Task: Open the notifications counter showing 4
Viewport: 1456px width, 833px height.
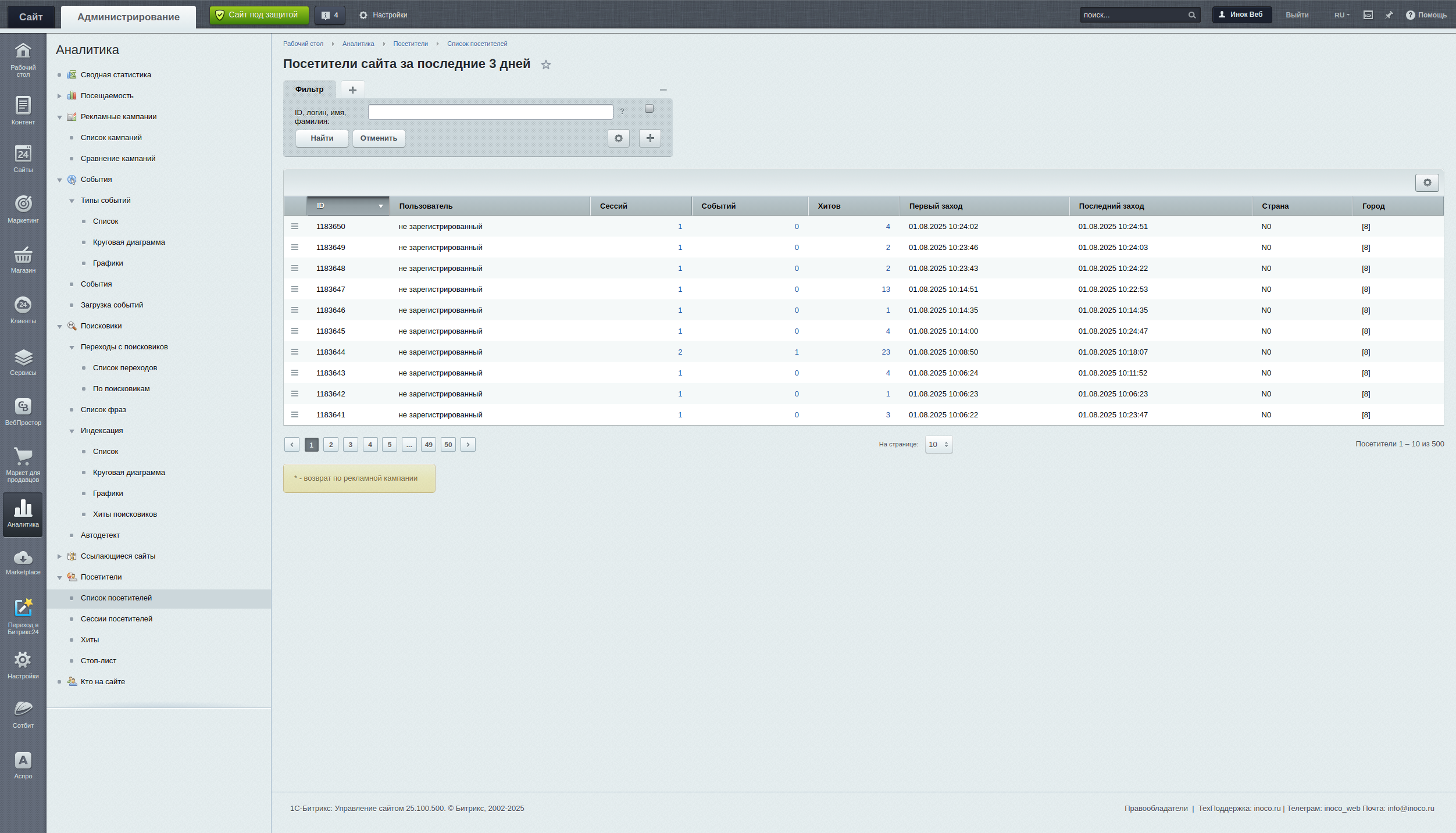Action: pos(330,15)
